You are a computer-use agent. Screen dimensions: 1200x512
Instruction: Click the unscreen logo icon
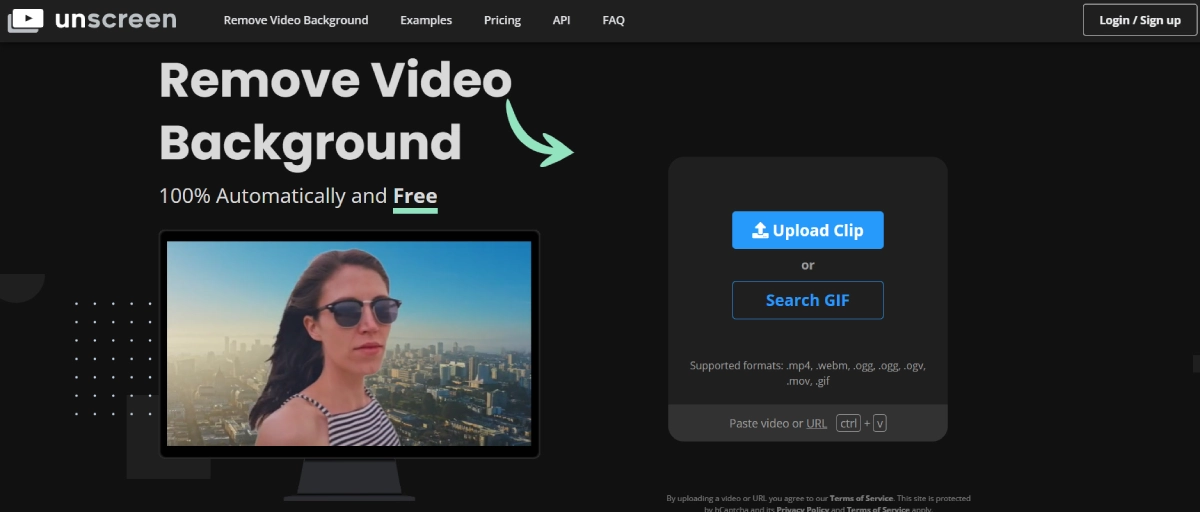(25, 20)
